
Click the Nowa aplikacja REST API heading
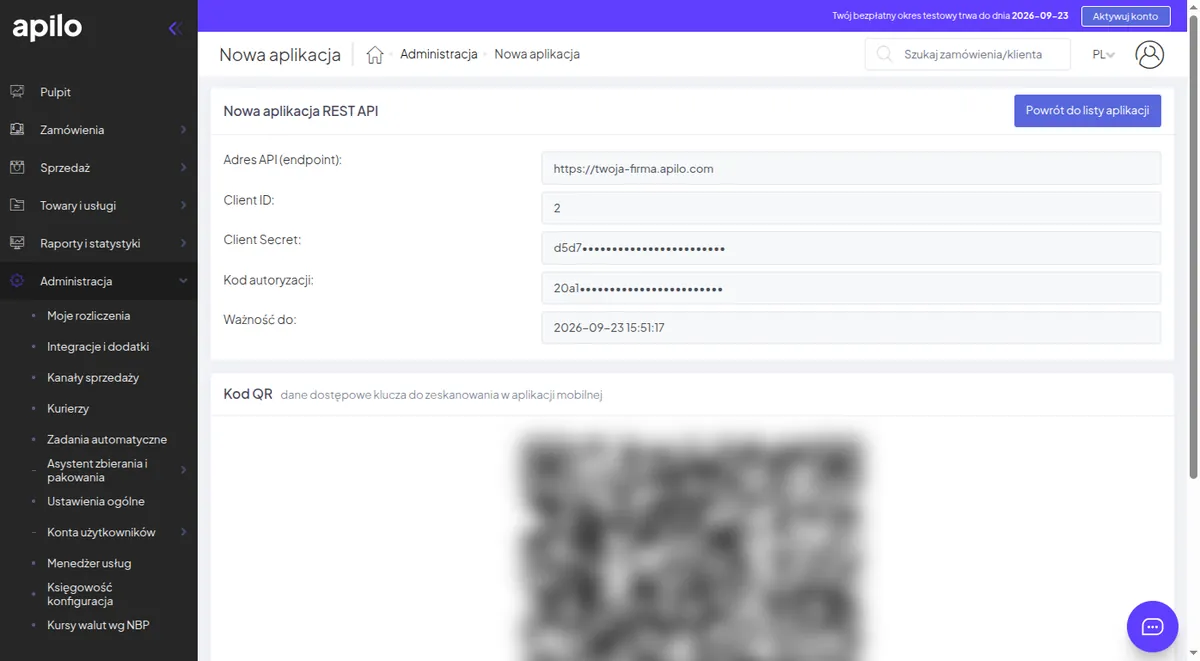[x=301, y=111]
